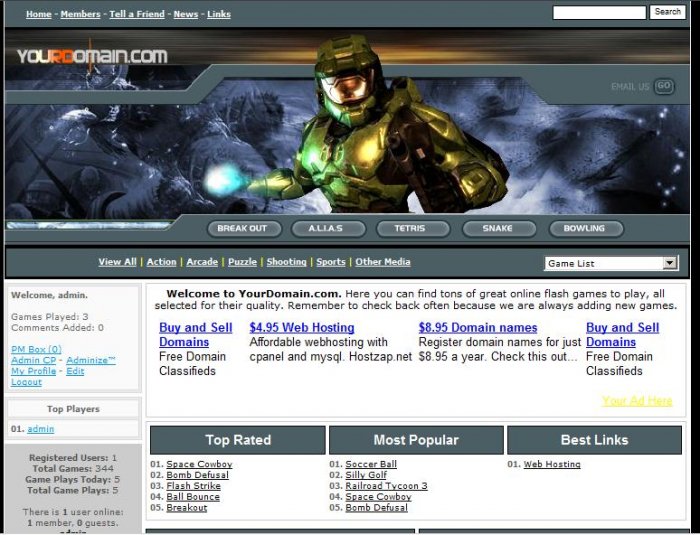Viewport: 700px width, 535px height.
Task: Open the Game List dropdown
Action: click(612, 263)
